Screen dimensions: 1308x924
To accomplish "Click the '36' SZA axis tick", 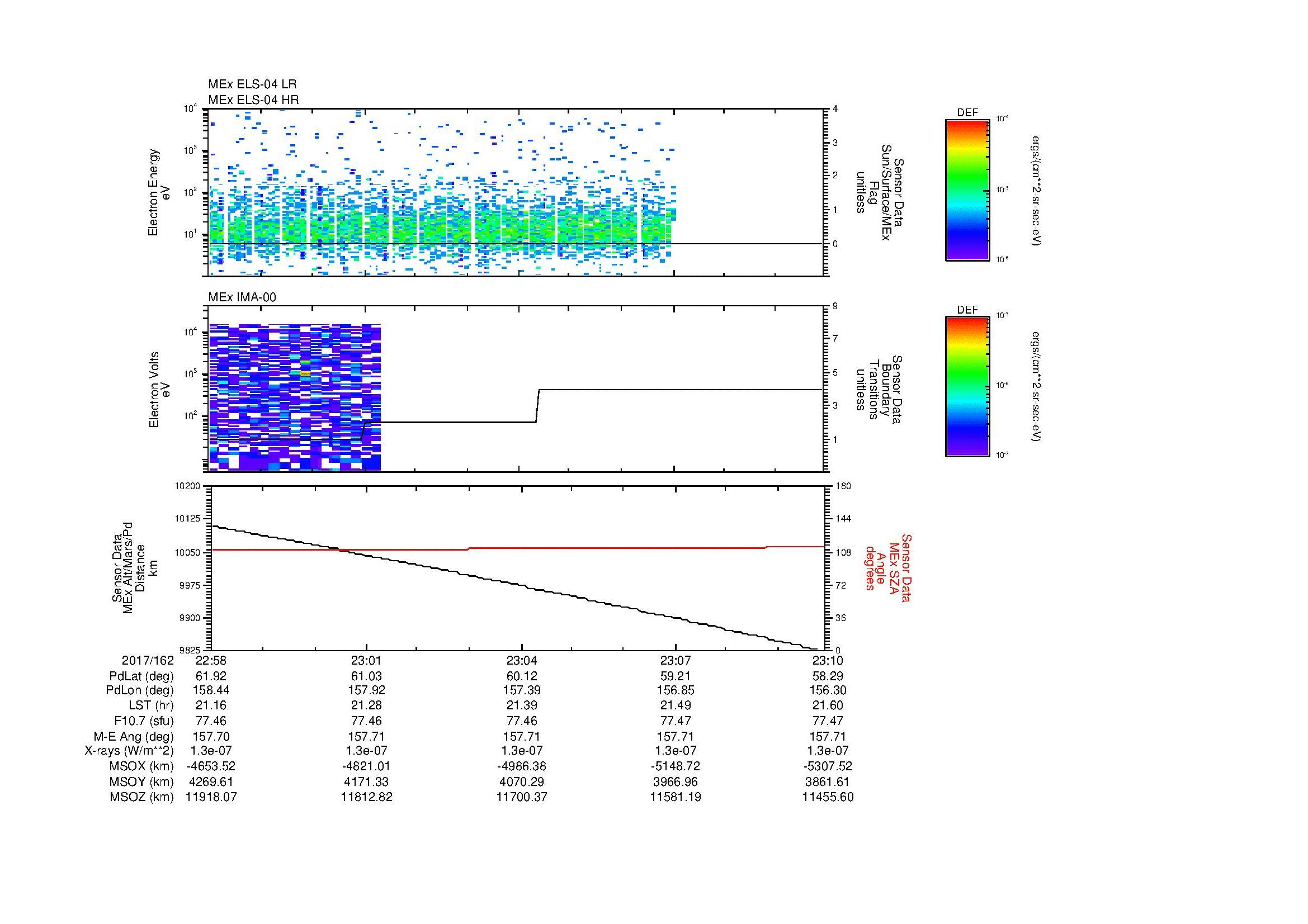I will pyautogui.click(x=841, y=618).
